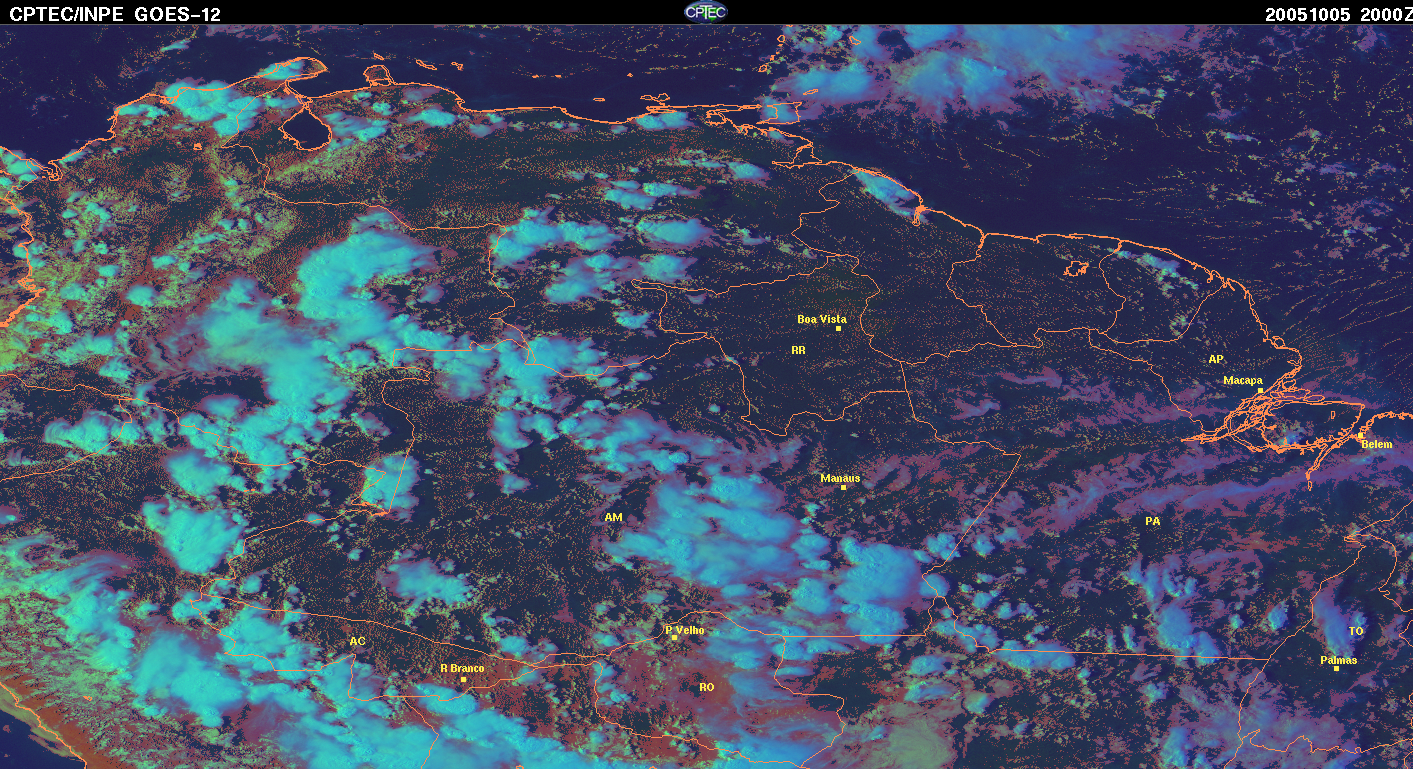Click the Boa Vista city marker square
The width and height of the screenshot is (1413, 769).
click(838, 329)
